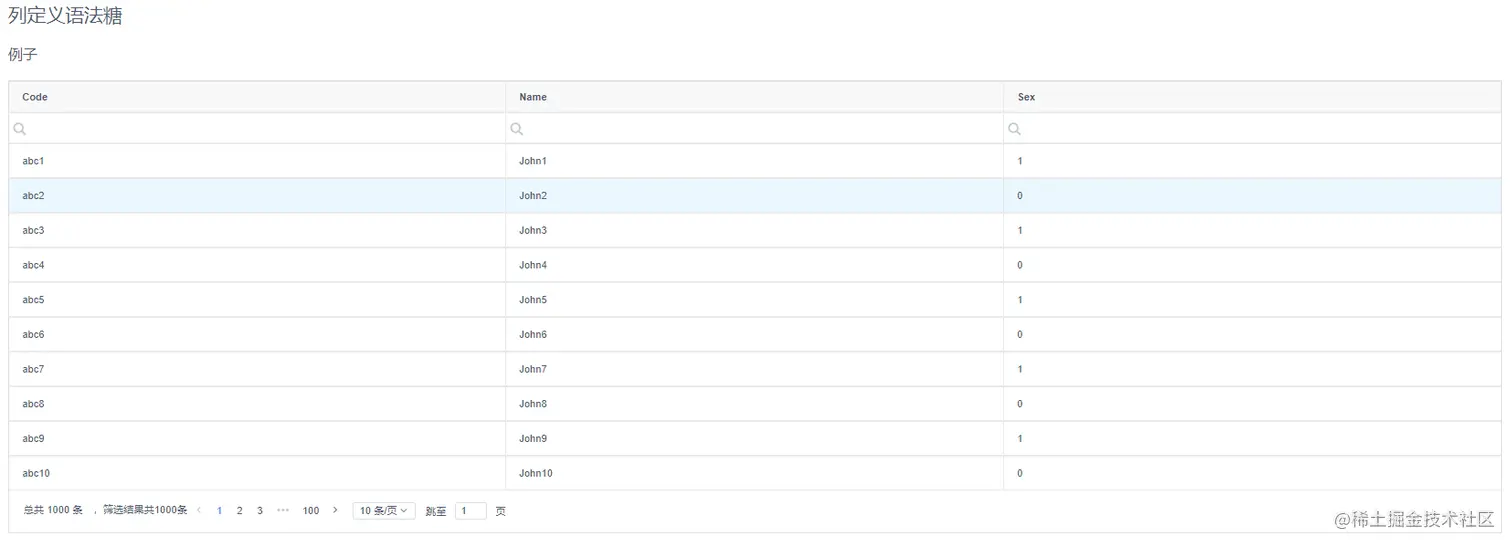
Task: Go to page 2
Action: (x=239, y=510)
